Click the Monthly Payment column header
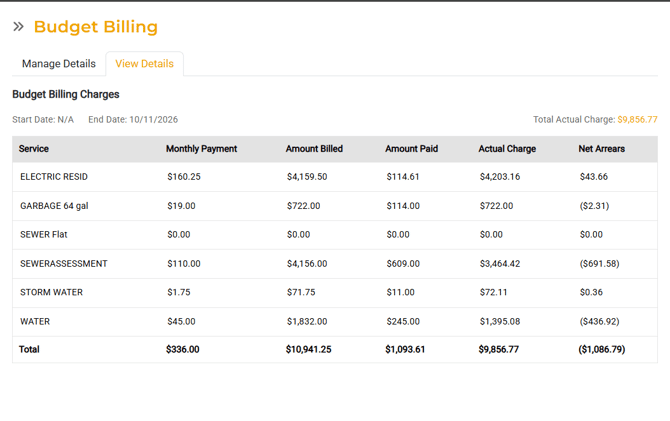Image resolution: width=670 pixels, height=421 pixels. 201,149
